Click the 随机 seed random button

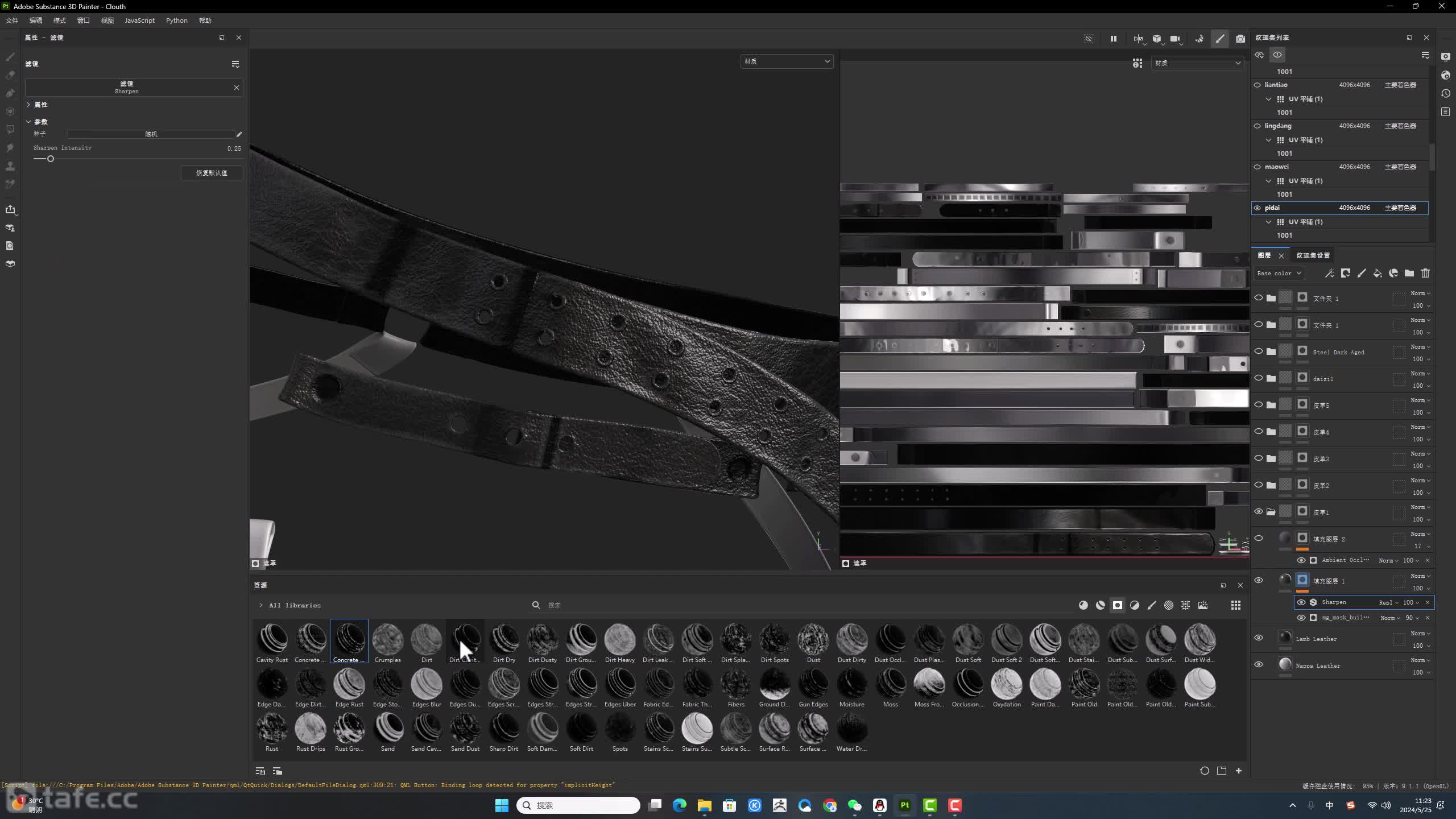[151, 134]
